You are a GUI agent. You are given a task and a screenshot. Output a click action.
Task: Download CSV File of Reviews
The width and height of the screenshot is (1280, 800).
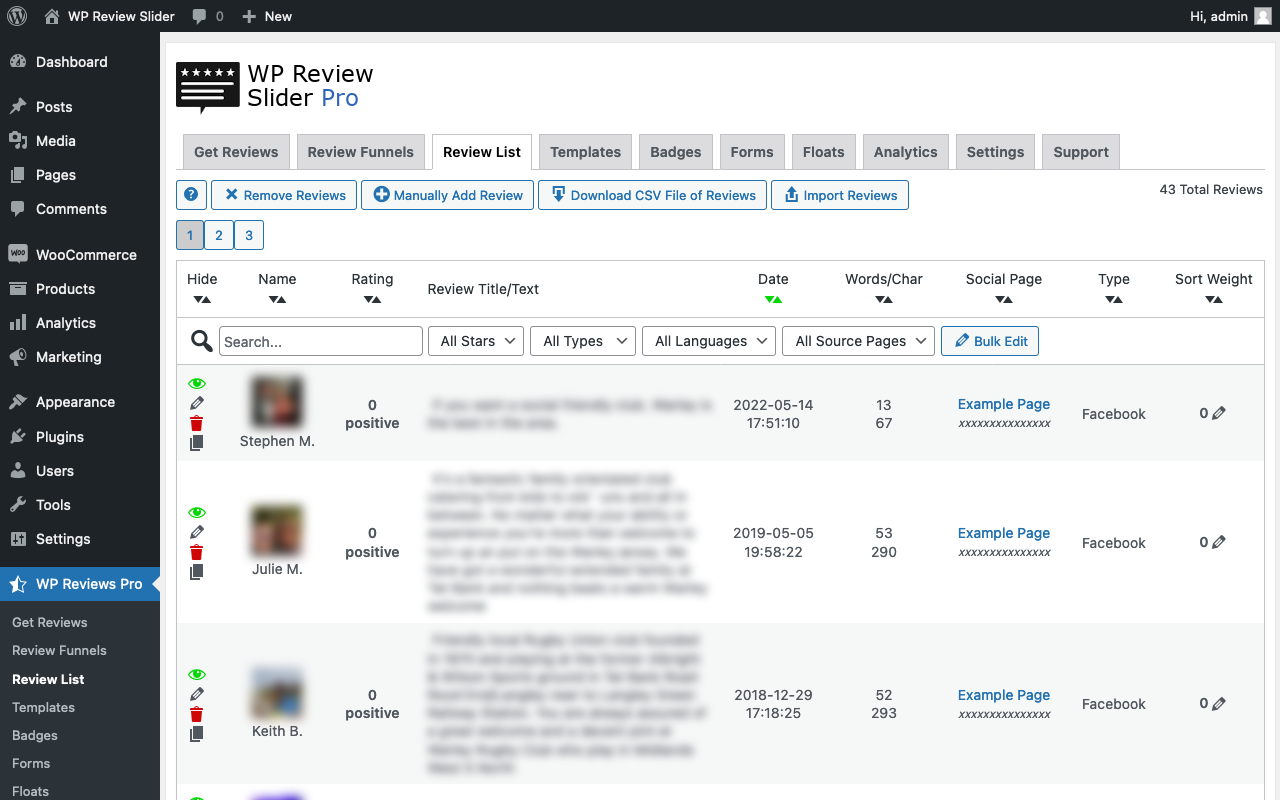(x=653, y=195)
